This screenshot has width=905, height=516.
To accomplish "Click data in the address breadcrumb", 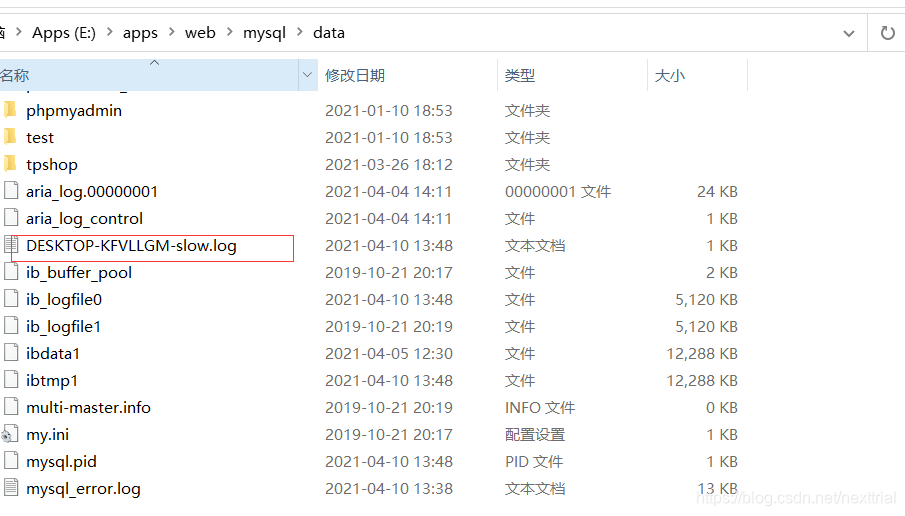I will (329, 33).
